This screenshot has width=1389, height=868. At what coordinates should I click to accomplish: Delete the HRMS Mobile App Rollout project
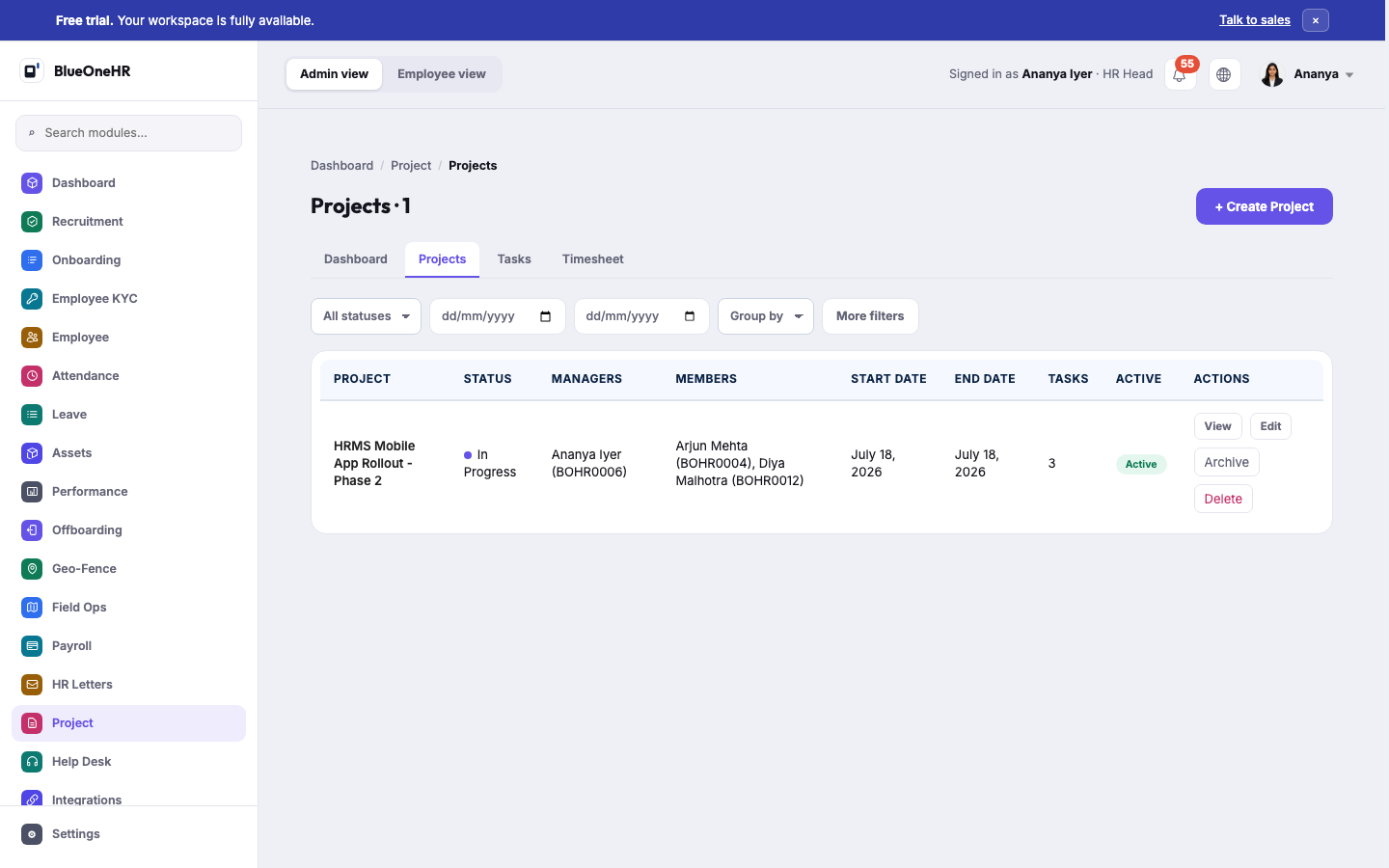(1223, 499)
